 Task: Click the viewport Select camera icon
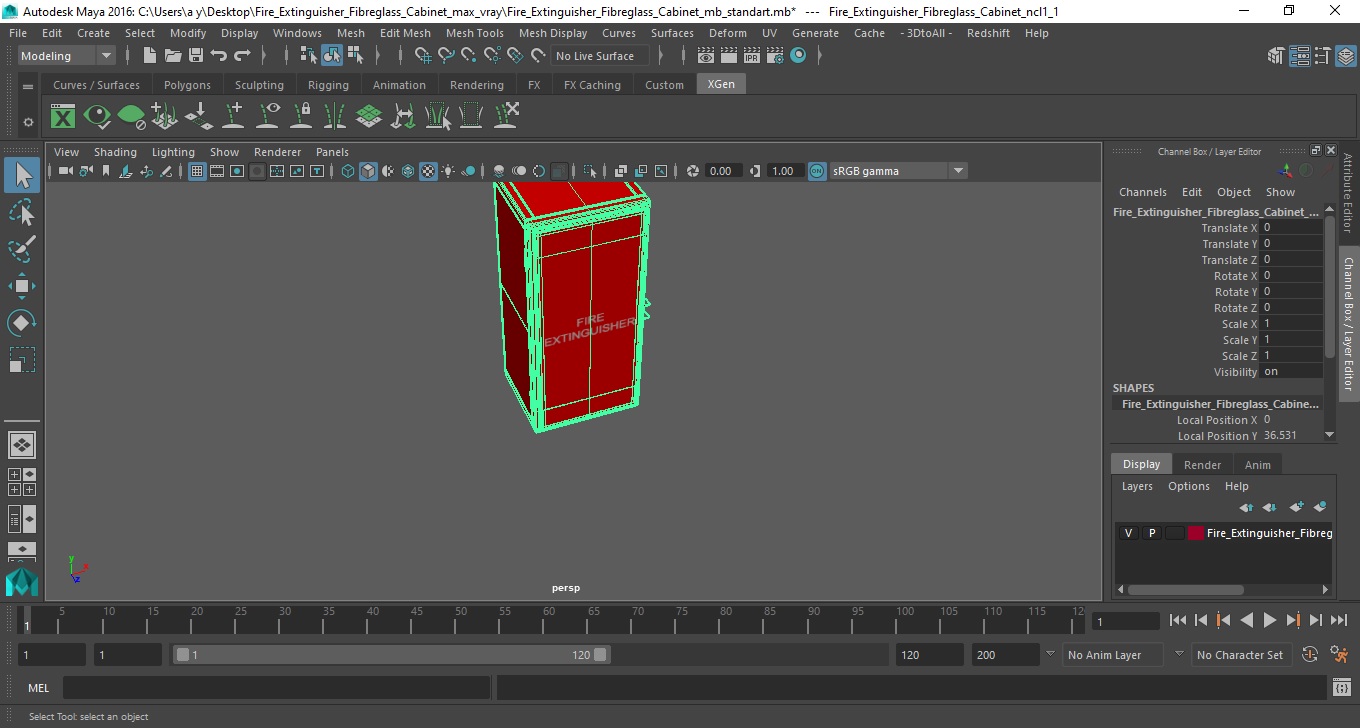click(65, 171)
